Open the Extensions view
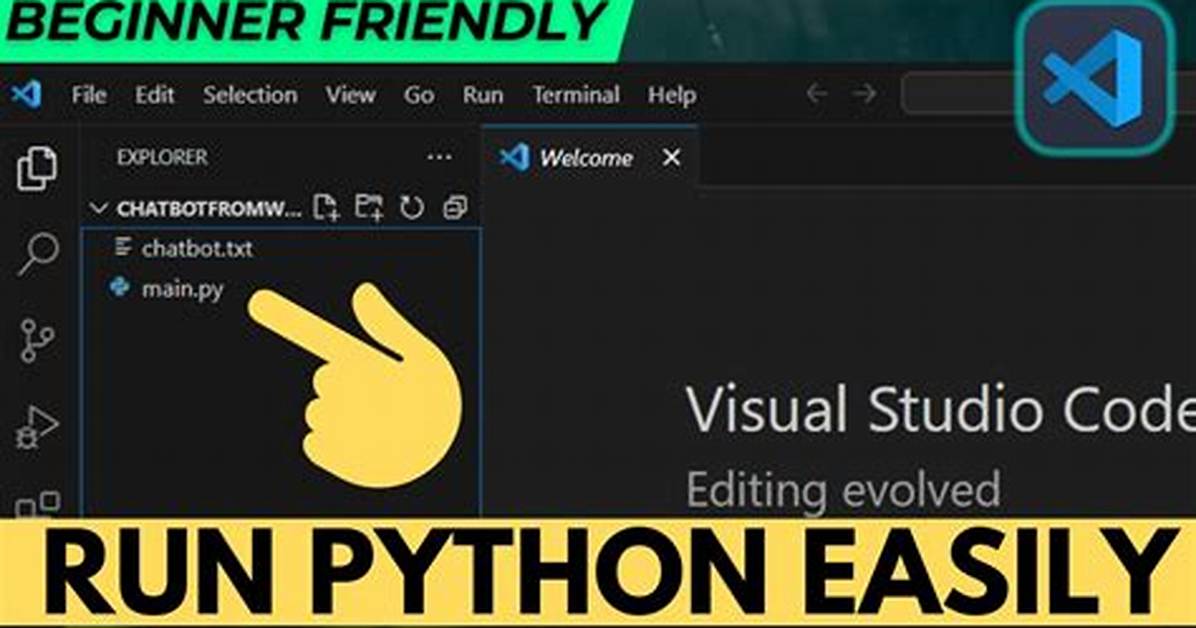The image size is (1196, 628). pyautogui.click(x=38, y=504)
